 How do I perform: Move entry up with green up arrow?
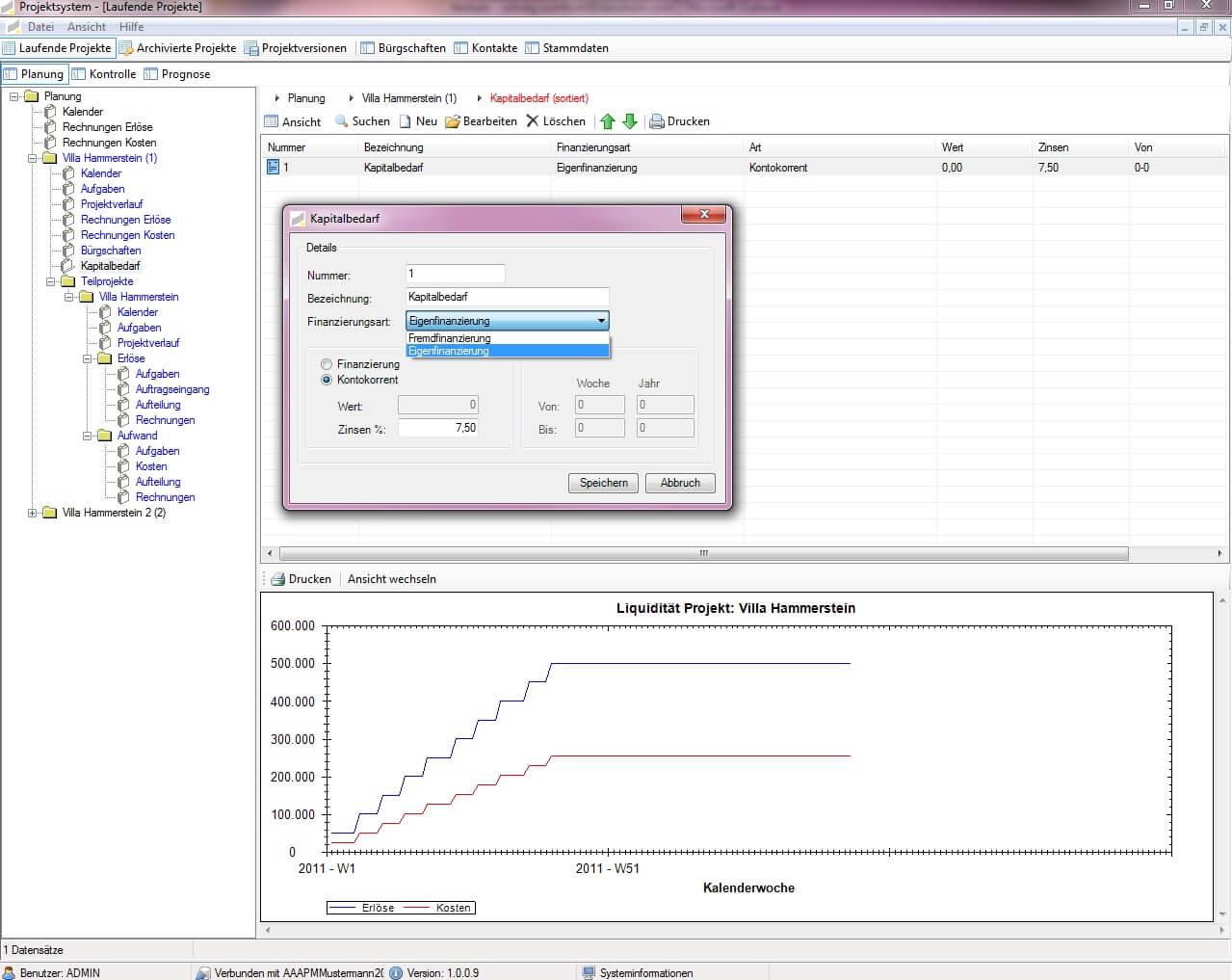pyautogui.click(x=608, y=121)
